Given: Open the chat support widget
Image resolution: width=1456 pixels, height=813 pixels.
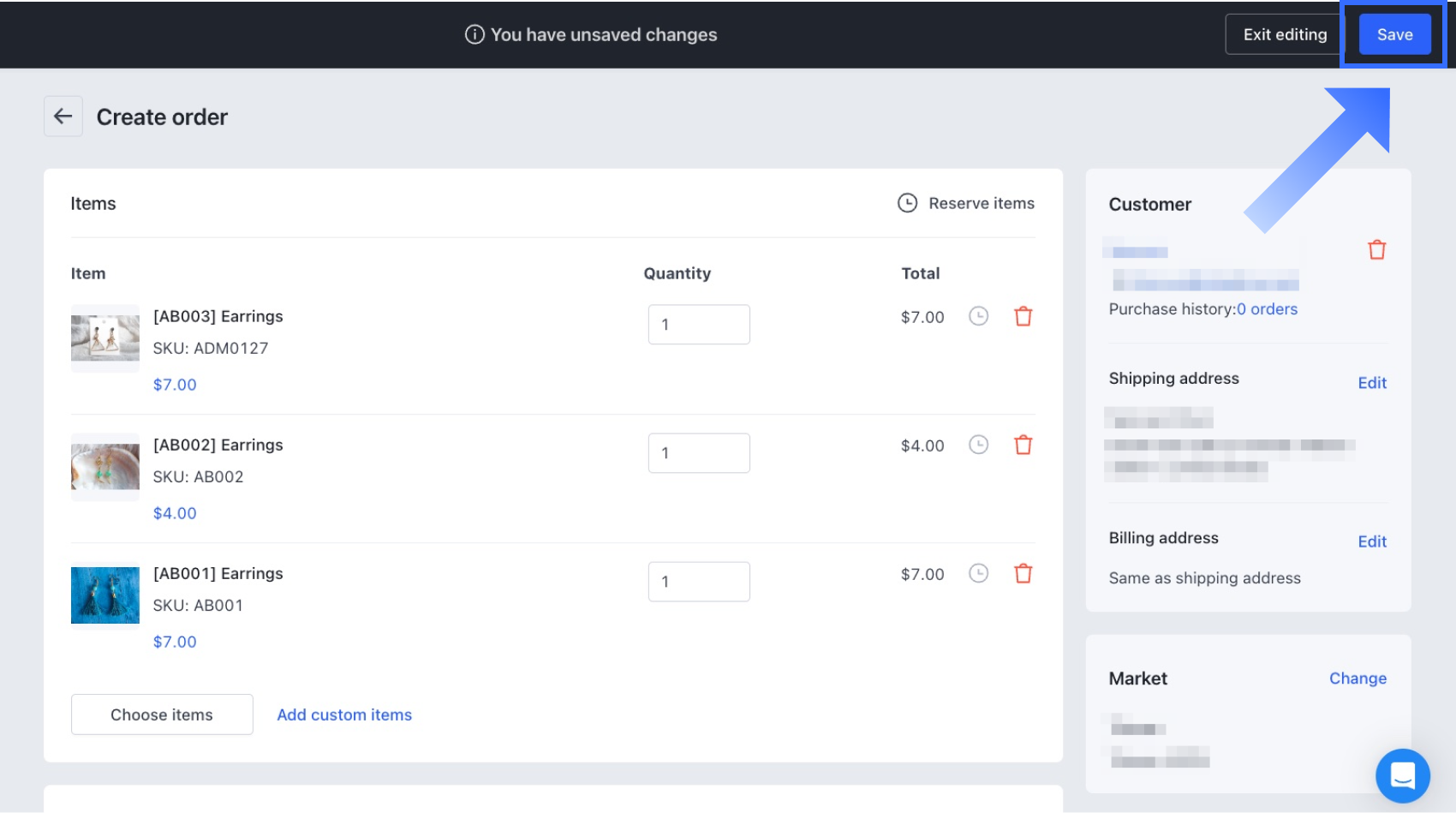Looking at the screenshot, I should click(1402, 775).
